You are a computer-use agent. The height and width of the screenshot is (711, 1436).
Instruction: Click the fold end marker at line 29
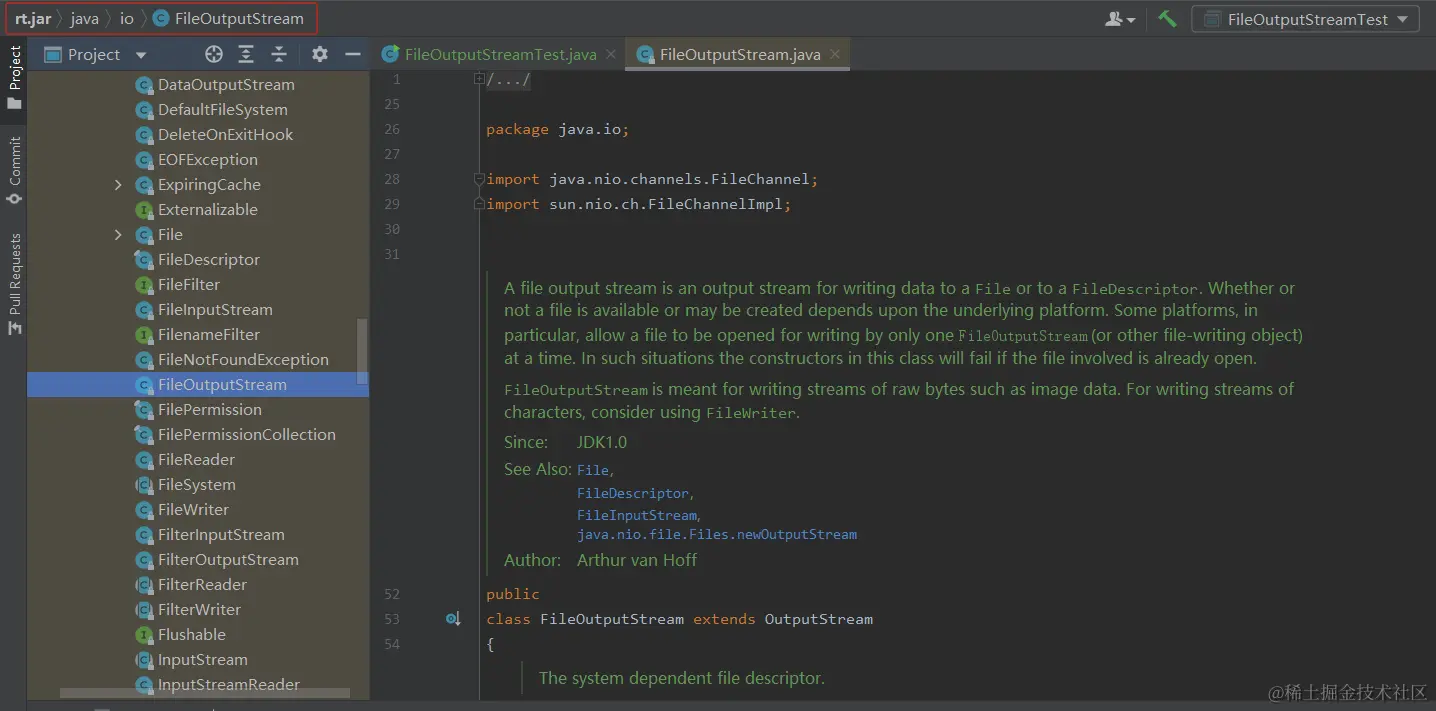point(479,204)
